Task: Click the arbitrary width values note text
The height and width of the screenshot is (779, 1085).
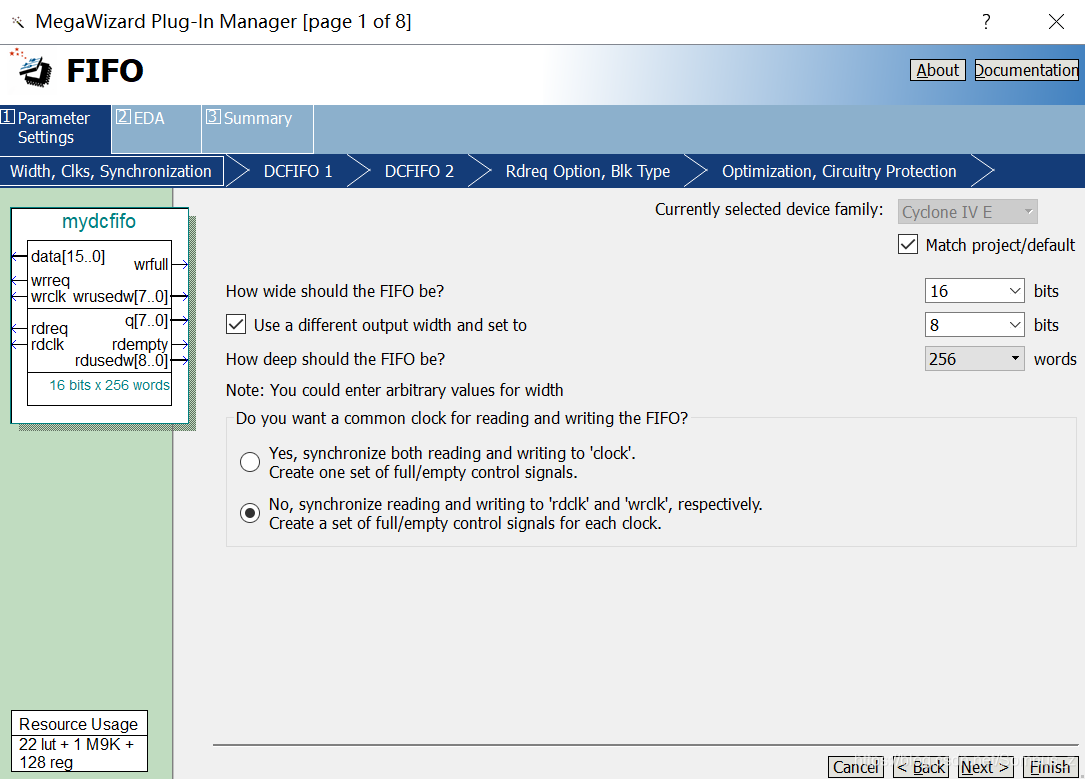Action: [x=394, y=390]
